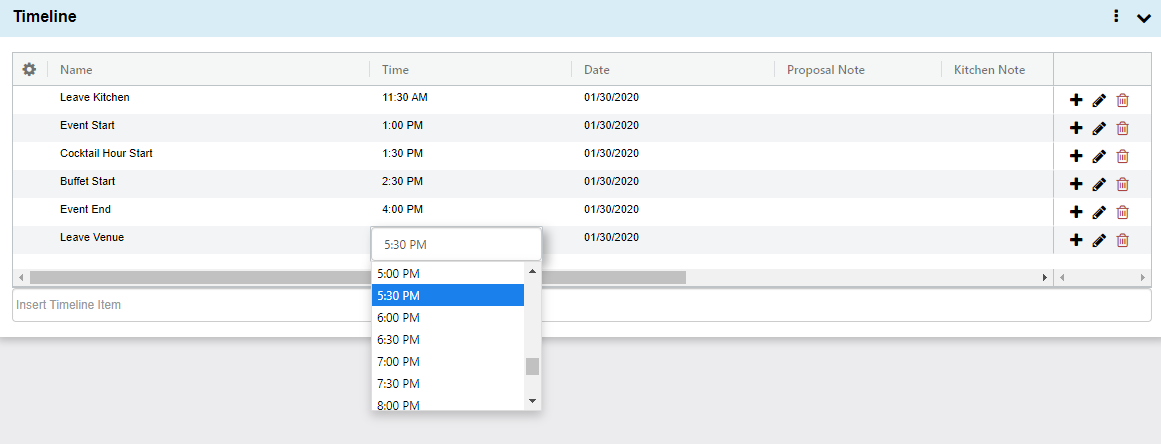Edit the Buffet Start row
The height and width of the screenshot is (444, 1161).
[x=1099, y=184]
